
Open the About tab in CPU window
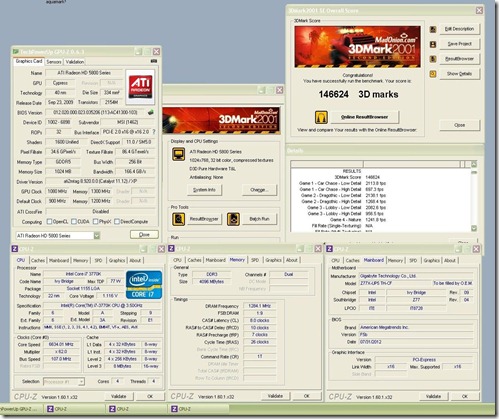(x=135, y=260)
